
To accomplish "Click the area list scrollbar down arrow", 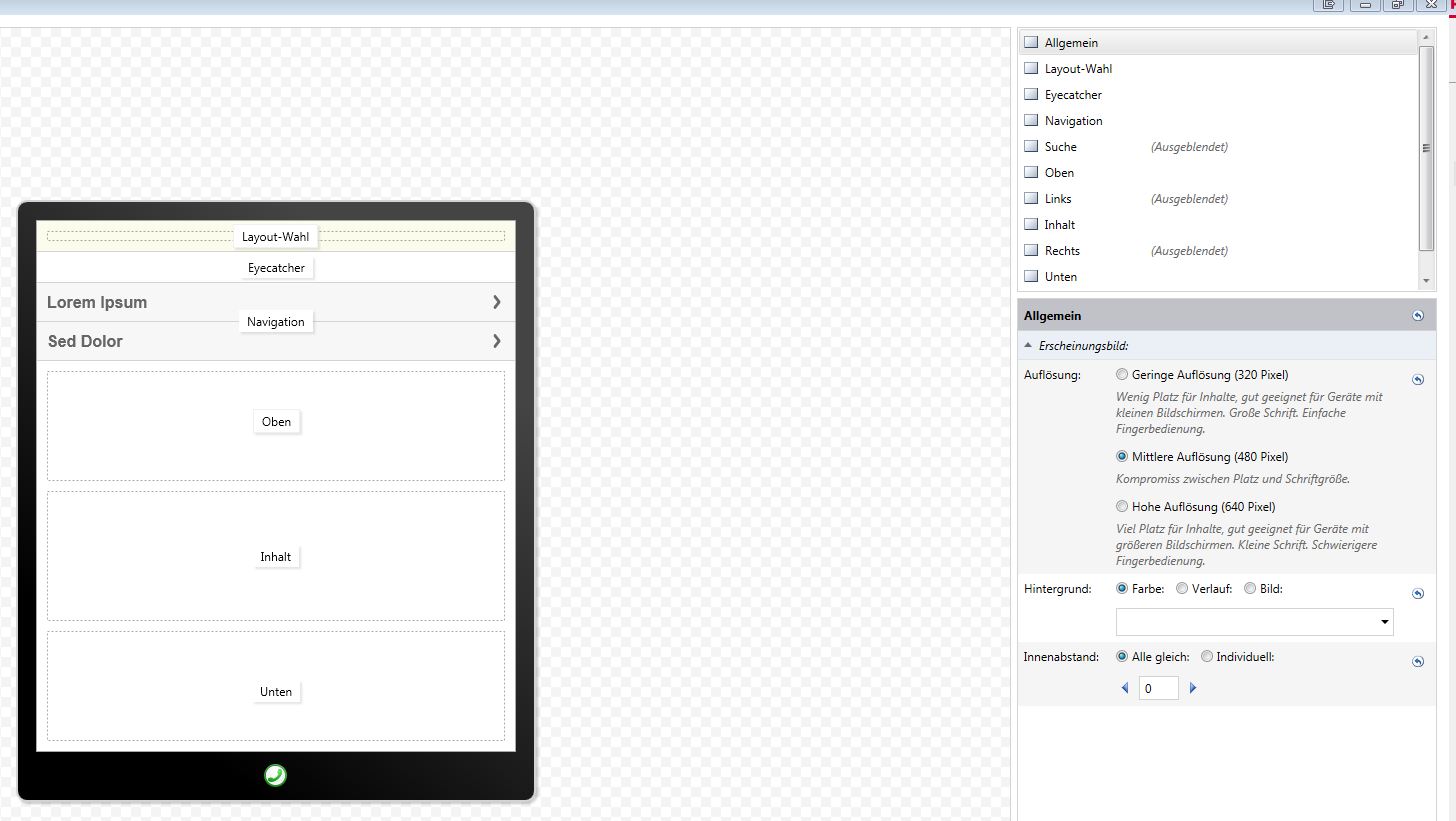I will point(1426,282).
